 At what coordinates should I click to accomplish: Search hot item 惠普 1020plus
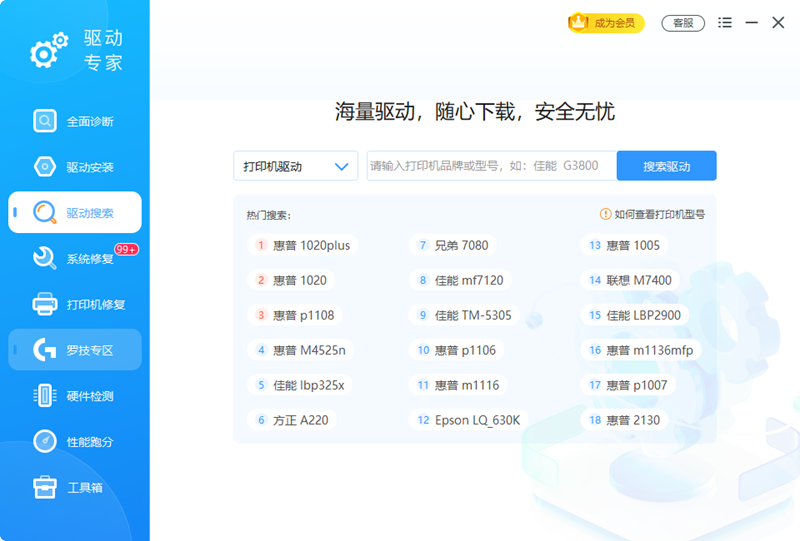pos(303,245)
